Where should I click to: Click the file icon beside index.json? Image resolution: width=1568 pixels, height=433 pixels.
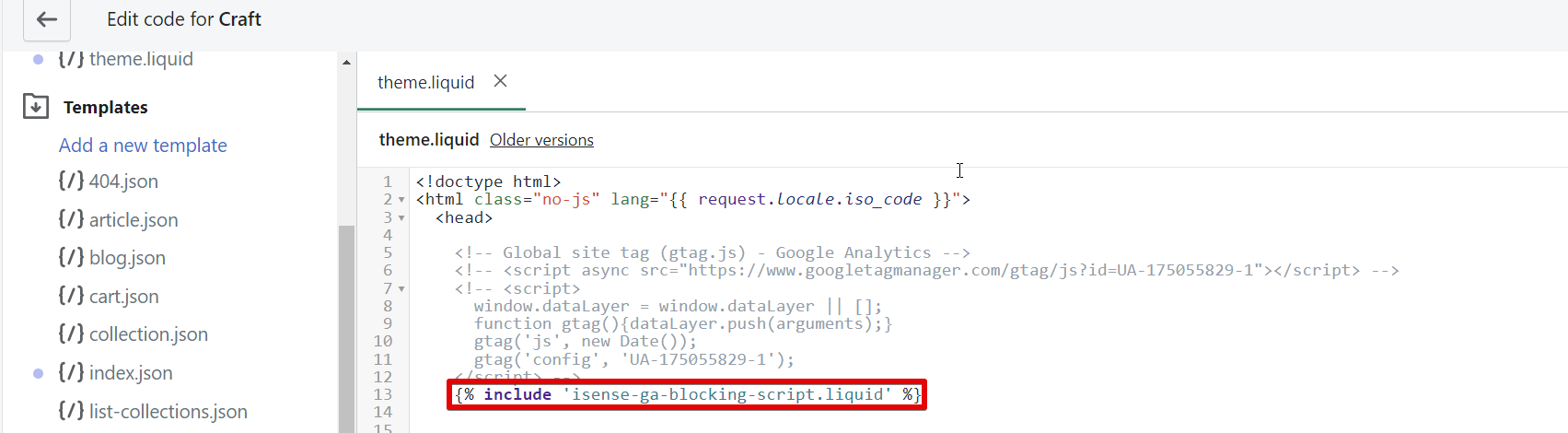(71, 372)
